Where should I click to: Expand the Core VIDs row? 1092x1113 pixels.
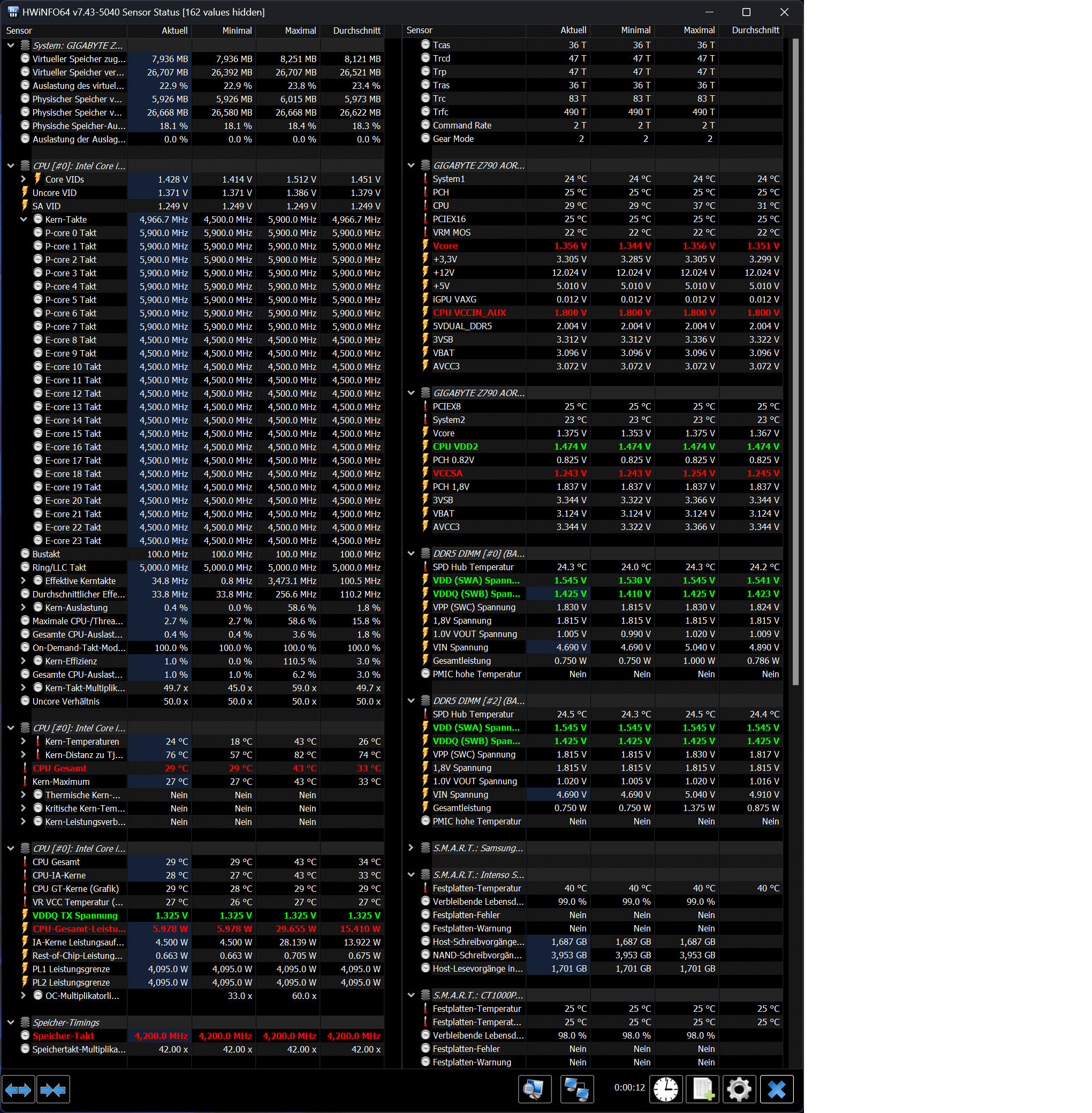point(24,179)
